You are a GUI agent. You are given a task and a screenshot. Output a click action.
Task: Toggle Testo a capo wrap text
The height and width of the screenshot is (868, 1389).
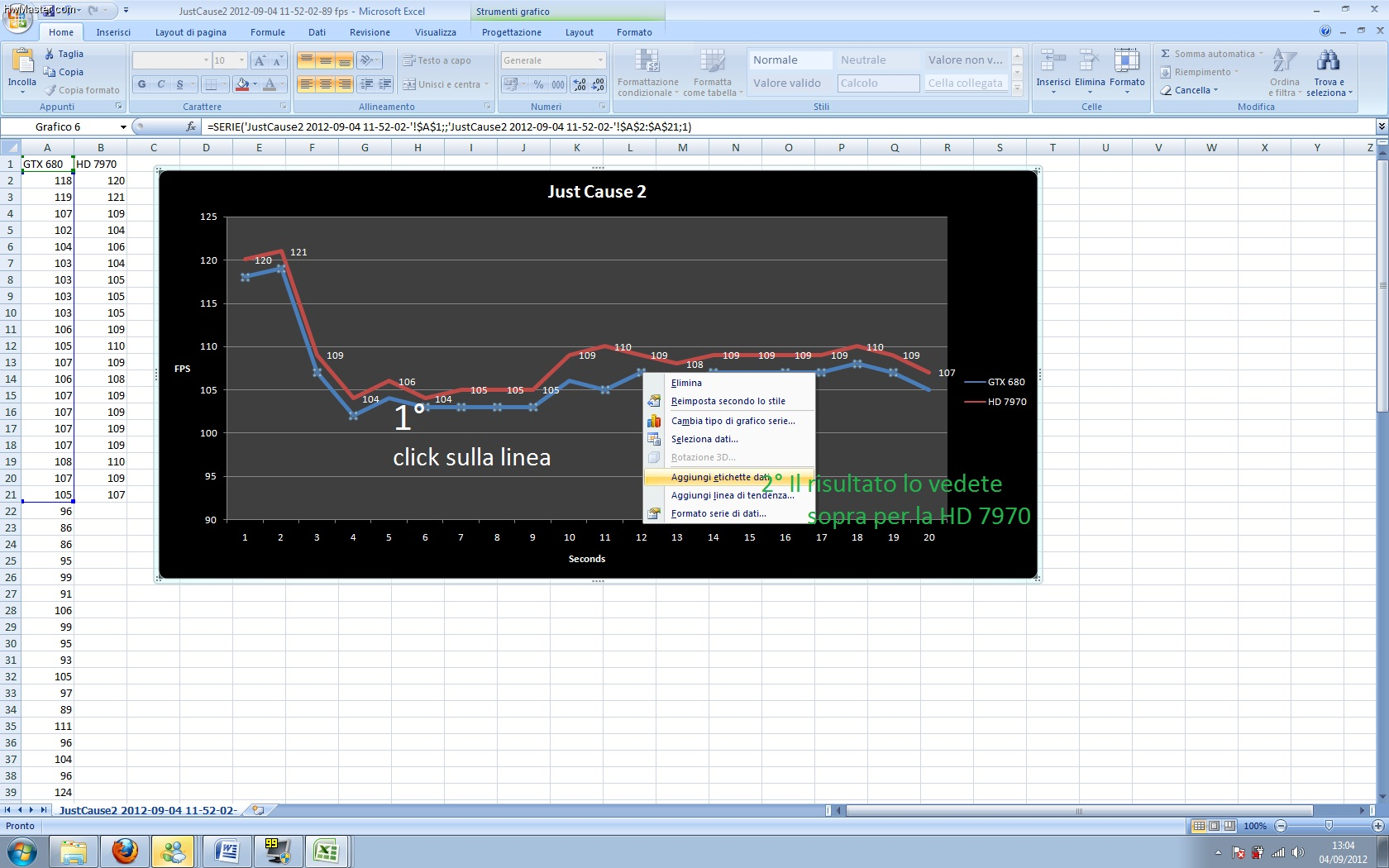coord(437,60)
